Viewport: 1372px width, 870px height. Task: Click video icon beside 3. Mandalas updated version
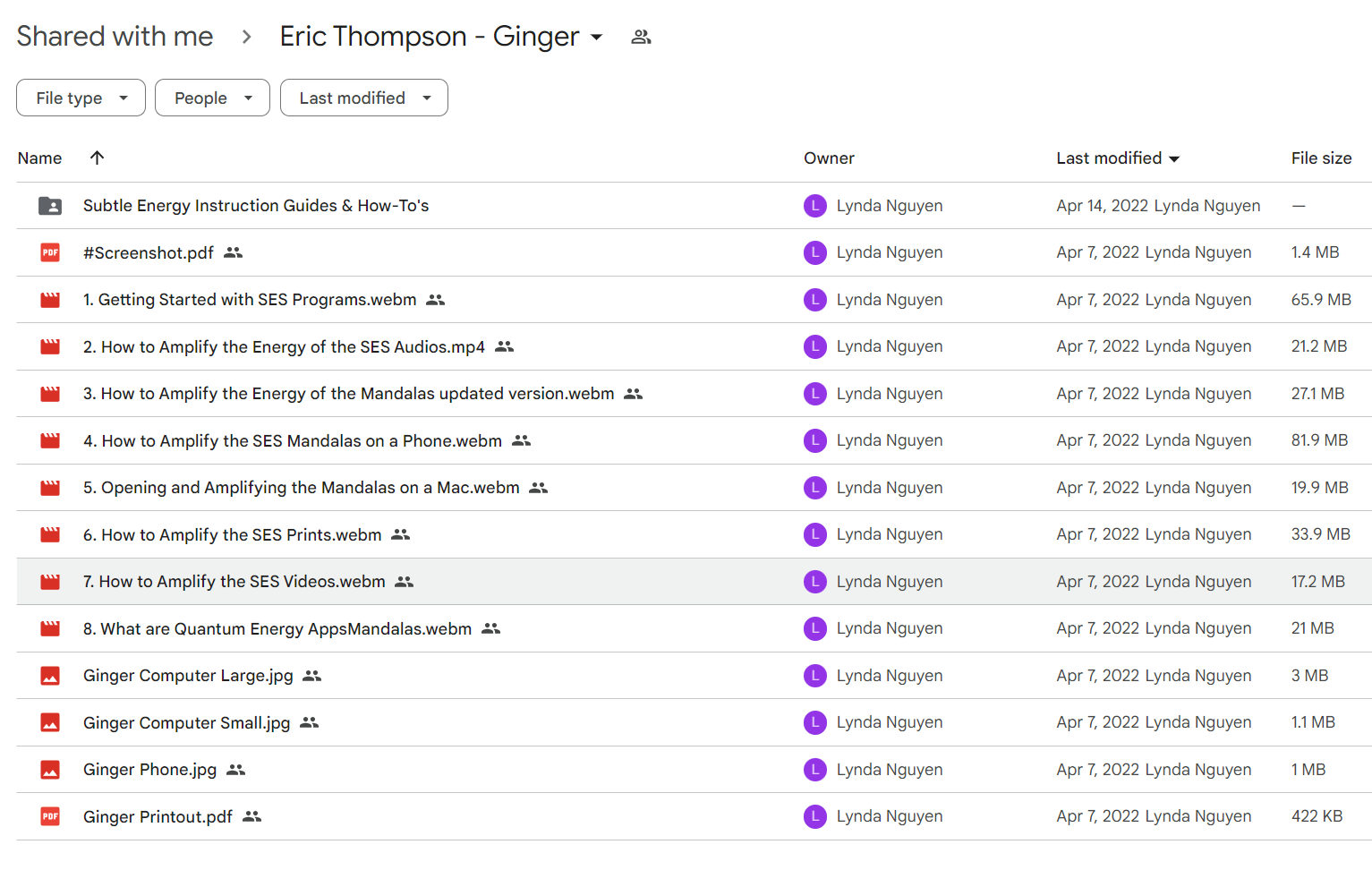coord(50,394)
